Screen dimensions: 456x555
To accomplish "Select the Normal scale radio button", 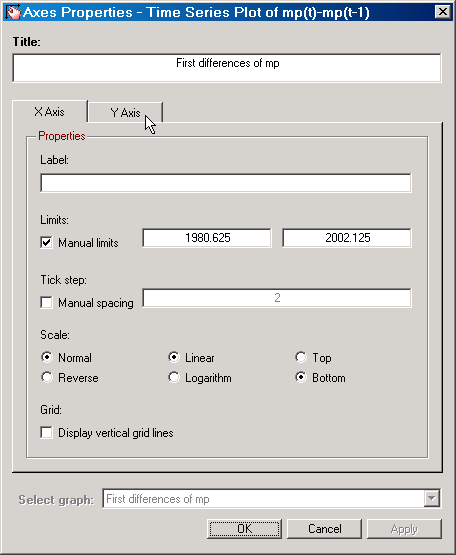I will coord(47,357).
